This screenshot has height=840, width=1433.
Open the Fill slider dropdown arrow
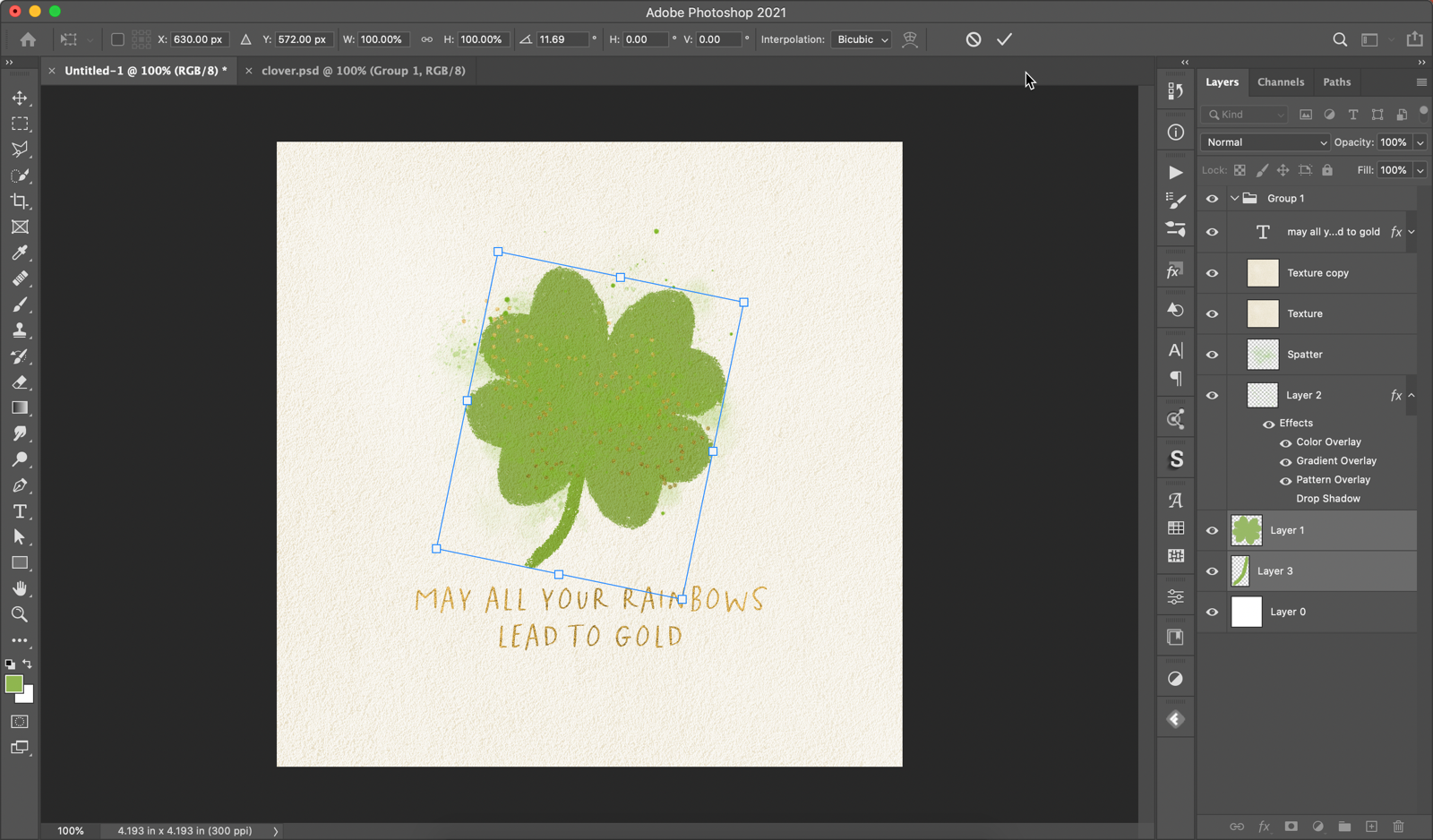pos(1420,170)
